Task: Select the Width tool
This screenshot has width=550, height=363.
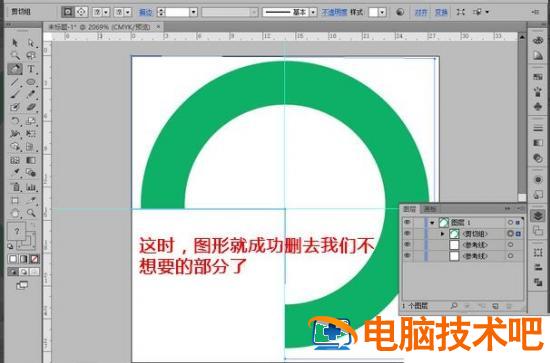Action: click(15, 134)
